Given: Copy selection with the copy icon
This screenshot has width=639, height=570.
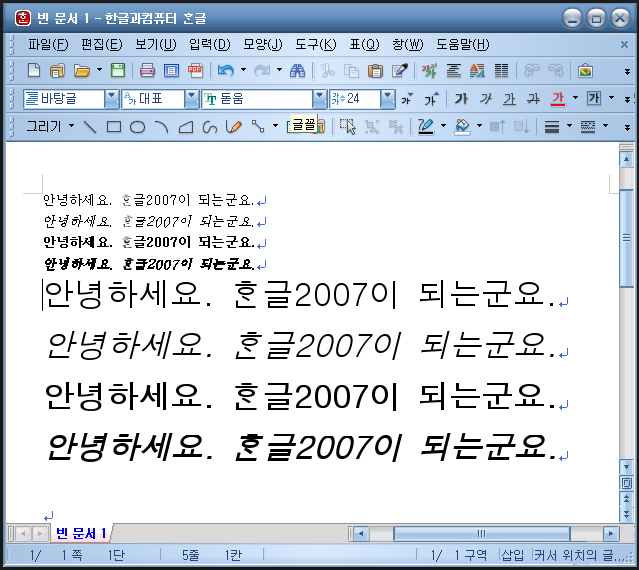Looking at the screenshot, I should pos(351,70).
